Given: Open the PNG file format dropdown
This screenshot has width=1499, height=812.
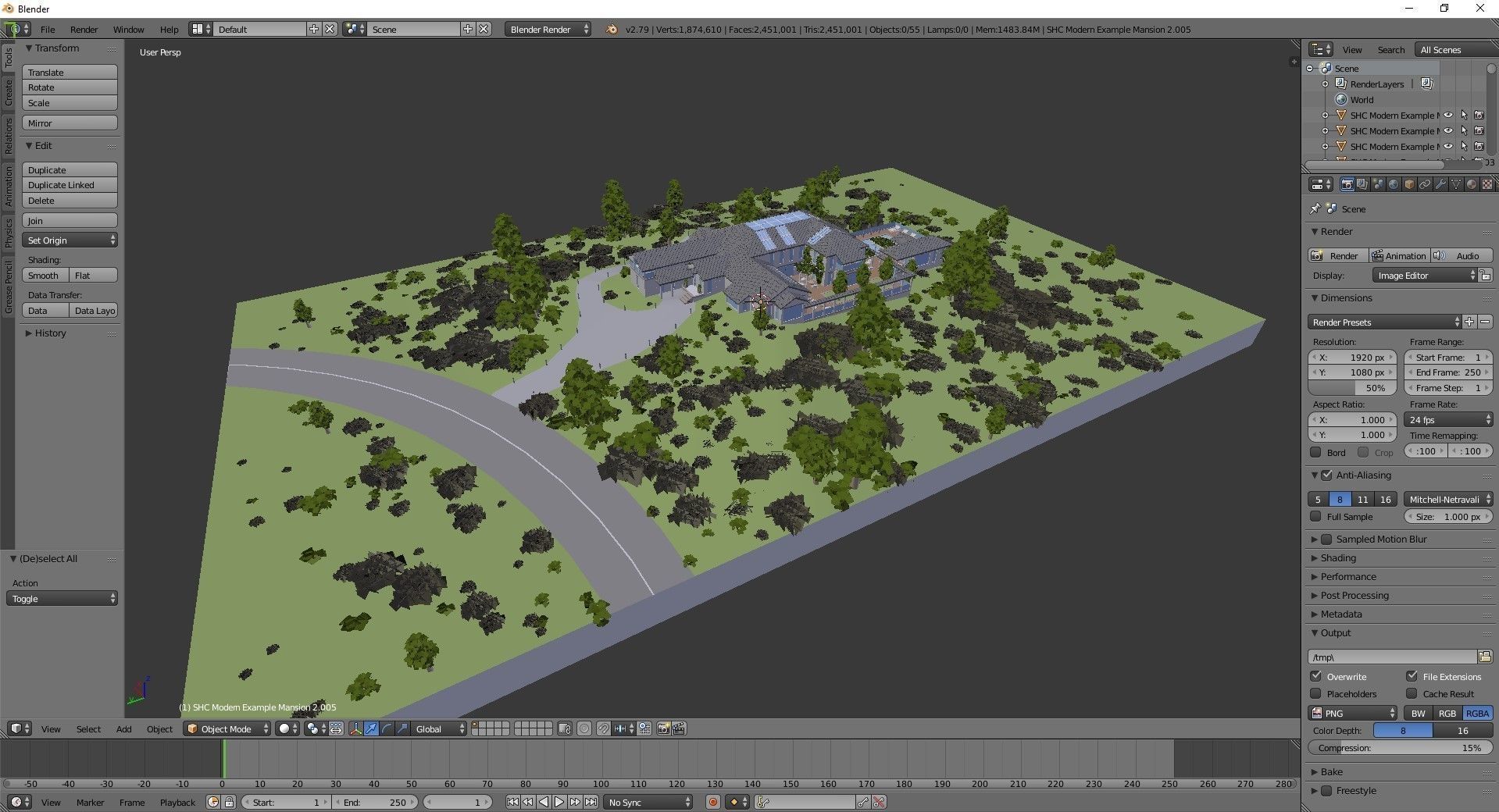Looking at the screenshot, I should [1353, 713].
